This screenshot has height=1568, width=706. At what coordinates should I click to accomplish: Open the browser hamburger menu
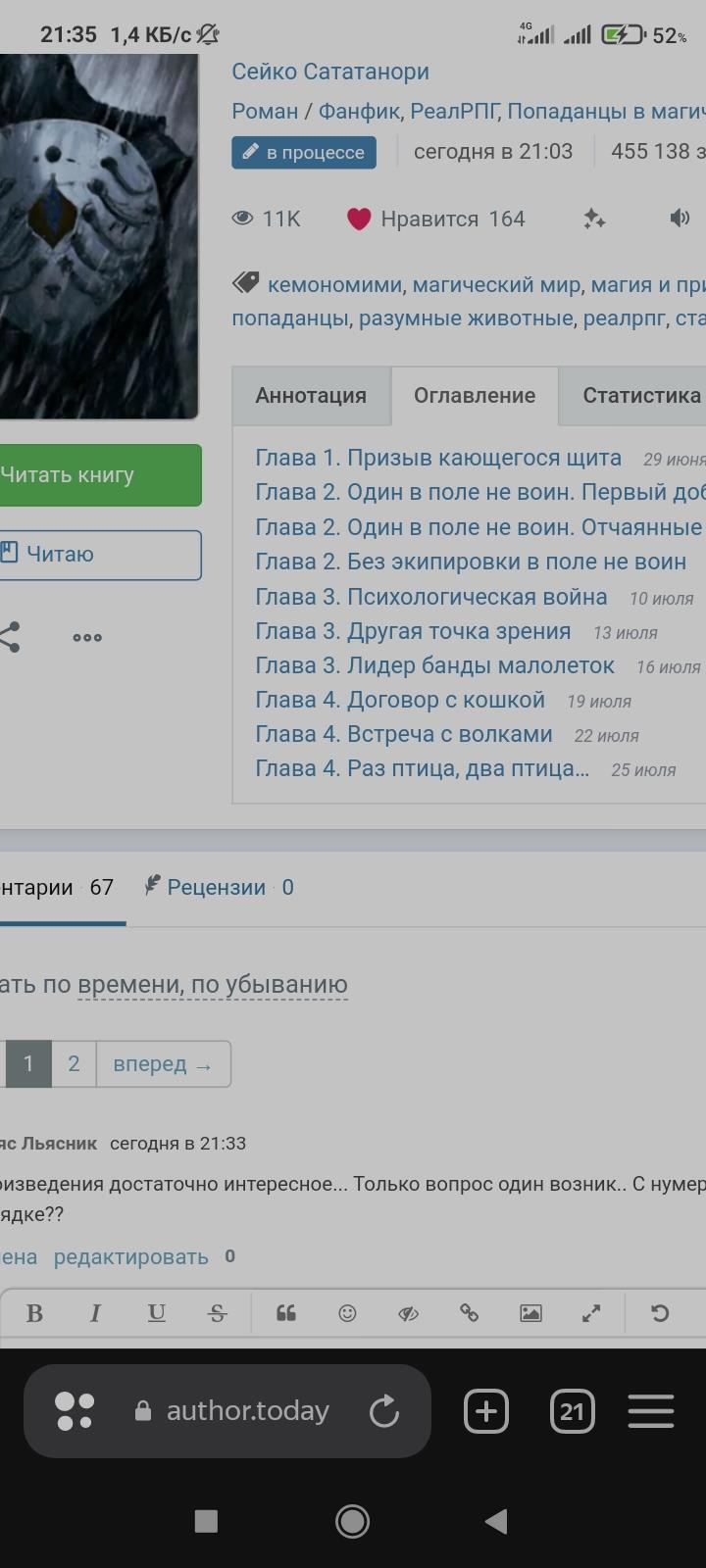651,1411
